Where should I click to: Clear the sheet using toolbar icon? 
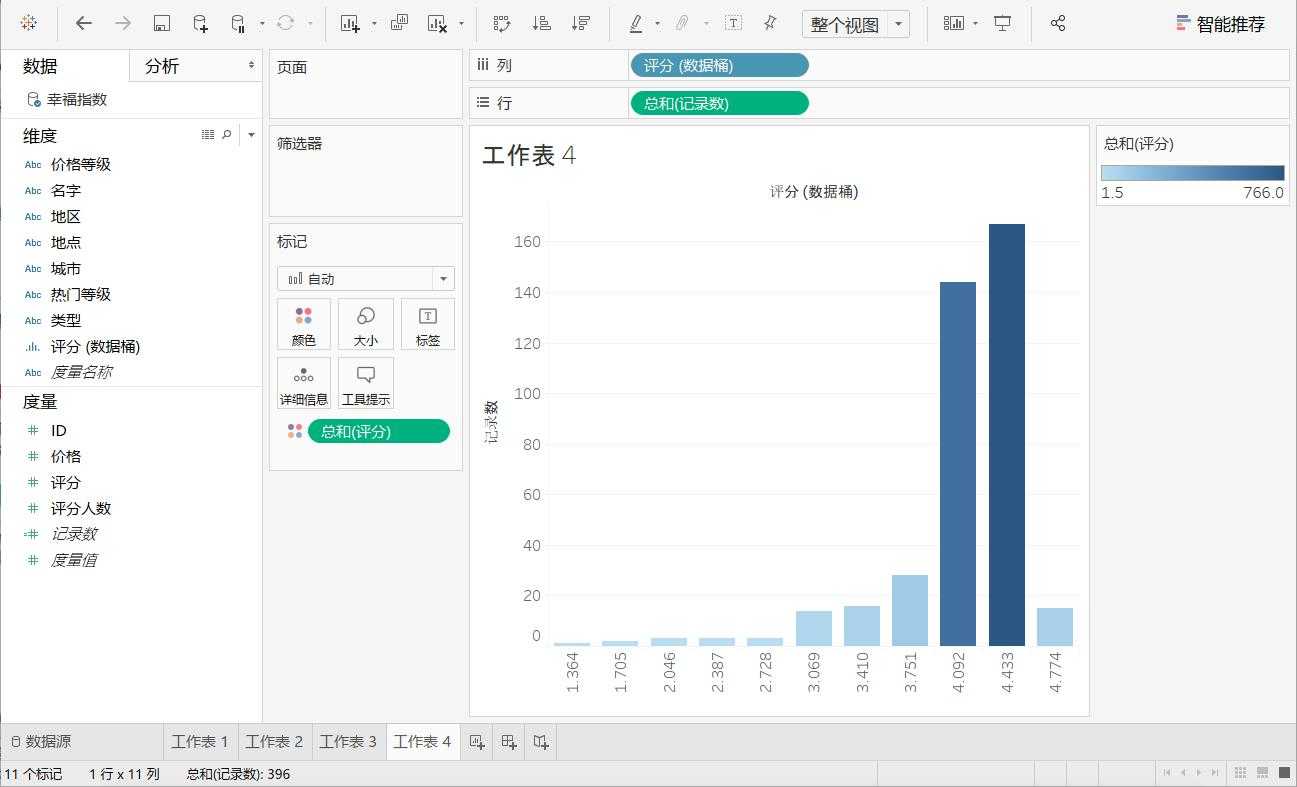pyautogui.click(x=437, y=23)
